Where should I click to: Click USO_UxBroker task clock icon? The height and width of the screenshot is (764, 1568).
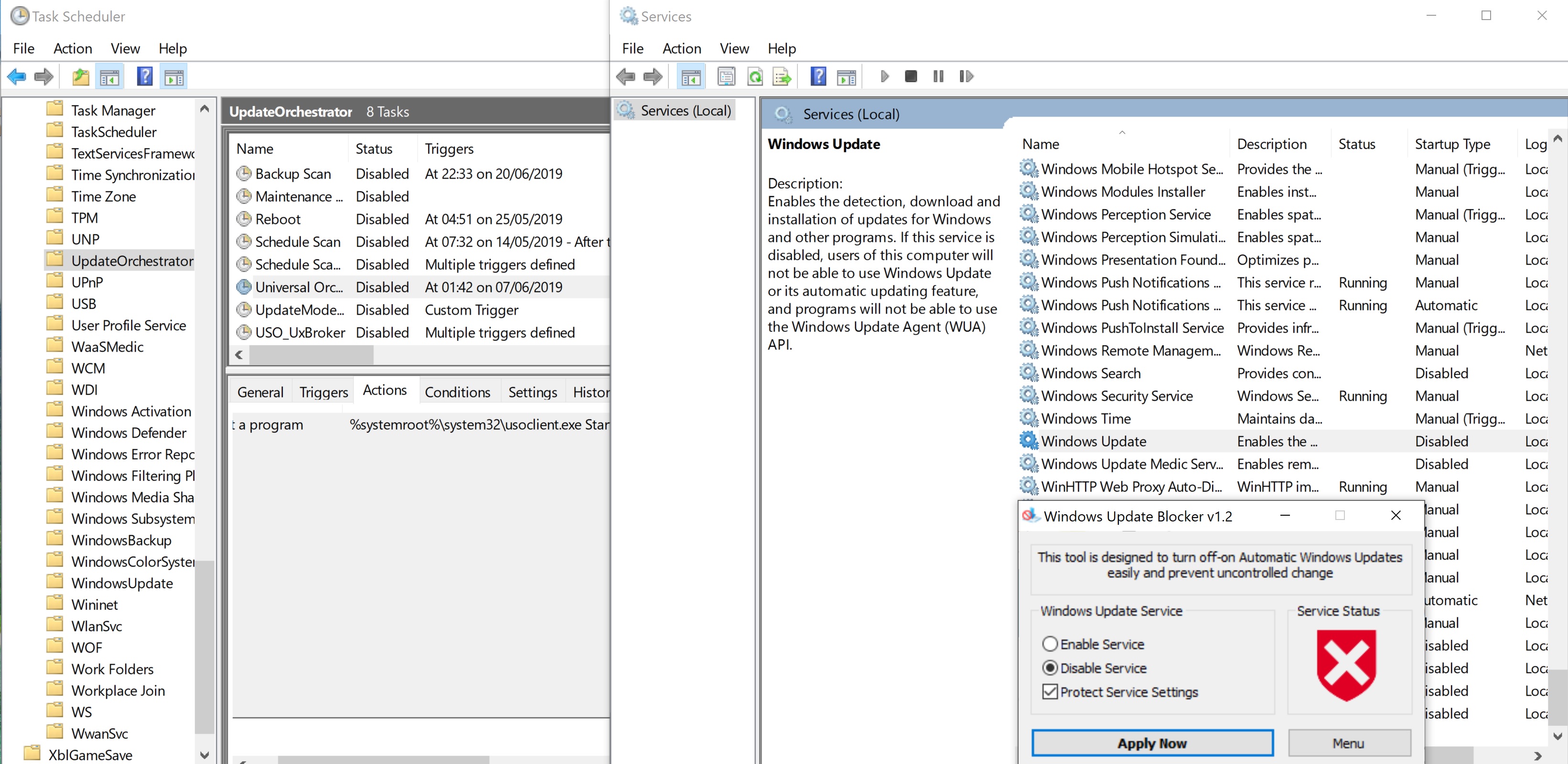(x=244, y=332)
